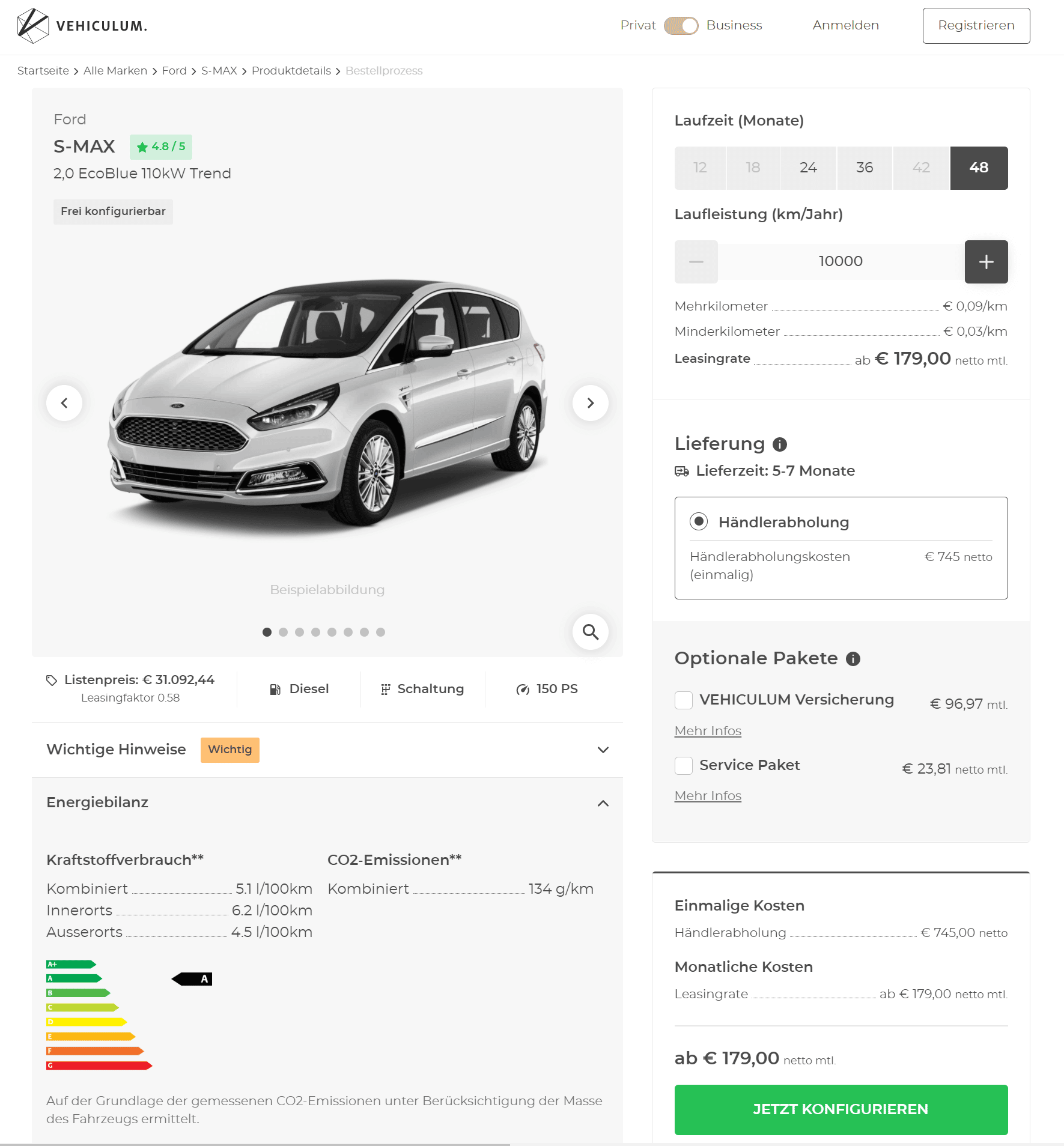This screenshot has width=1064, height=1146.
Task: Click the € 745 netto pickup cost
Action: click(958, 557)
